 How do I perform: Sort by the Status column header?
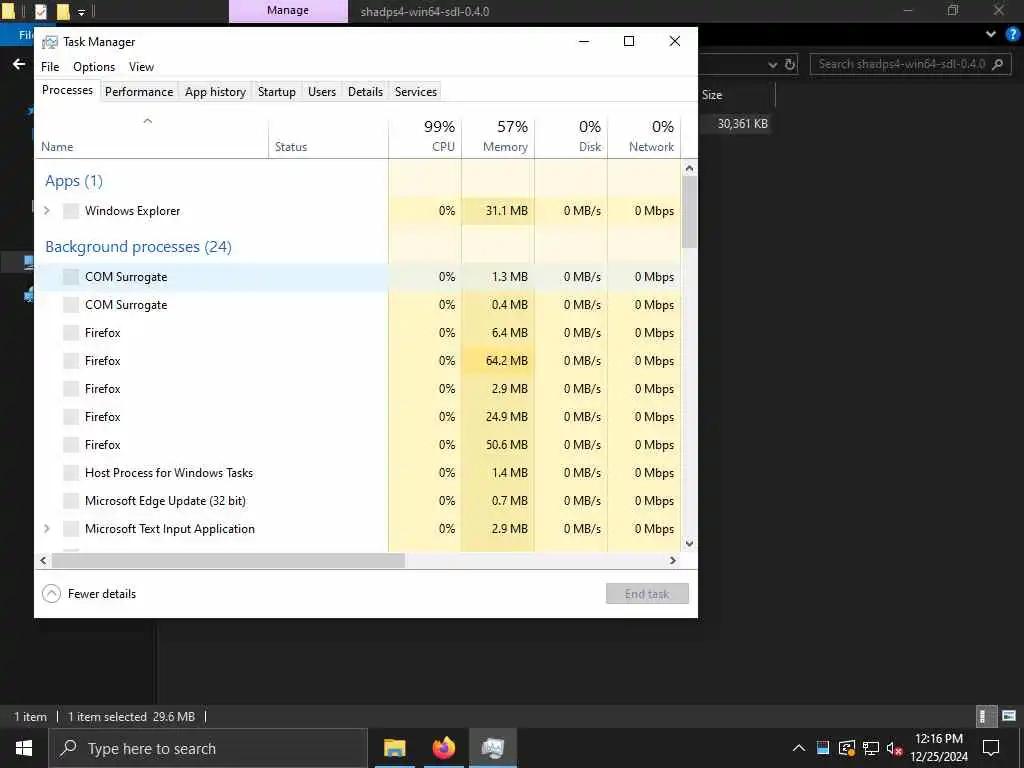[328, 136]
